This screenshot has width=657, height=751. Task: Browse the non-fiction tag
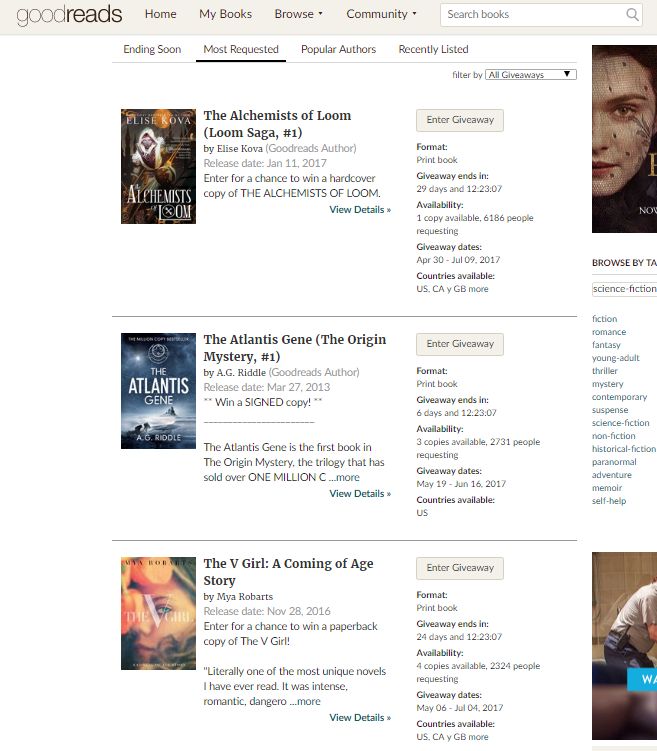coord(613,436)
